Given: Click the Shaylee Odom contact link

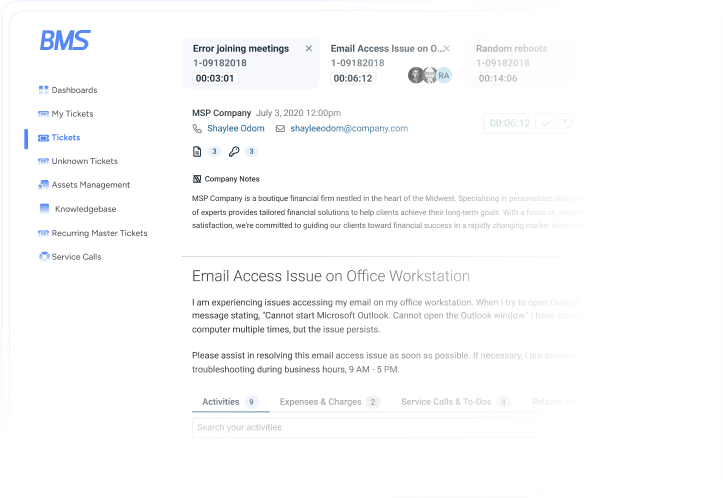Looking at the screenshot, I should pyautogui.click(x=236, y=129).
